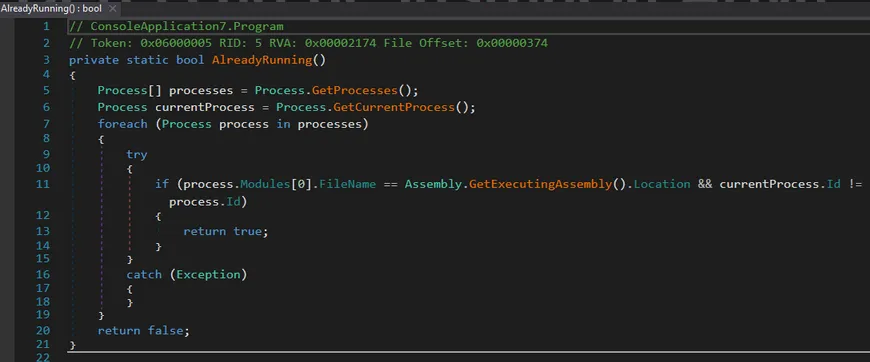Click the FileName property reference
Image resolution: width=870 pixels, height=362 pixels.
pyautogui.click(x=348, y=184)
